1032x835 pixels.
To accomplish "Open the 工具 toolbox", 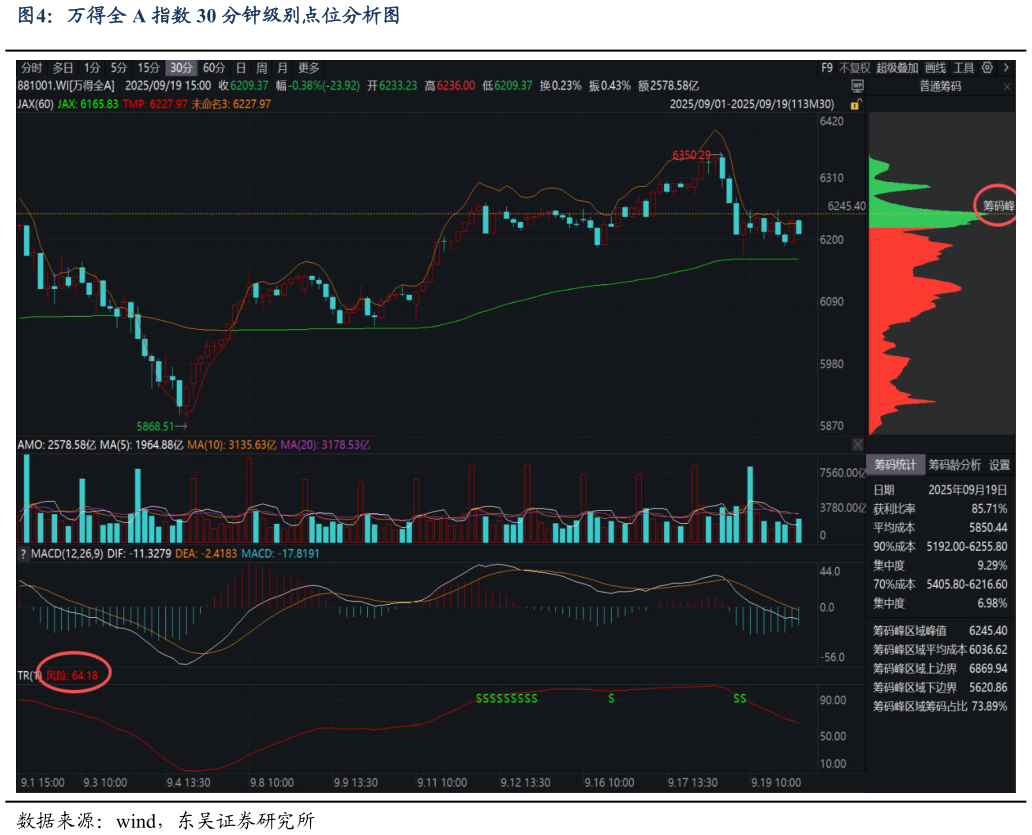I will point(963,68).
